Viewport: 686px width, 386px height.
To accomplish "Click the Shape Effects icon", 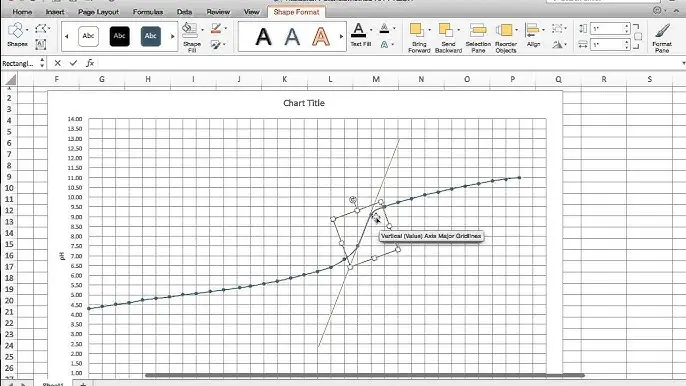I will pos(216,44).
